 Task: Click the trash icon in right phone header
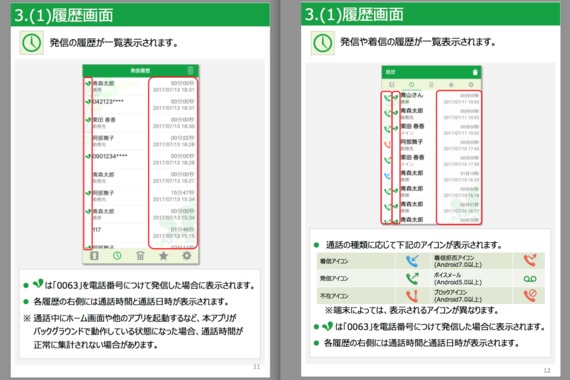point(475,72)
